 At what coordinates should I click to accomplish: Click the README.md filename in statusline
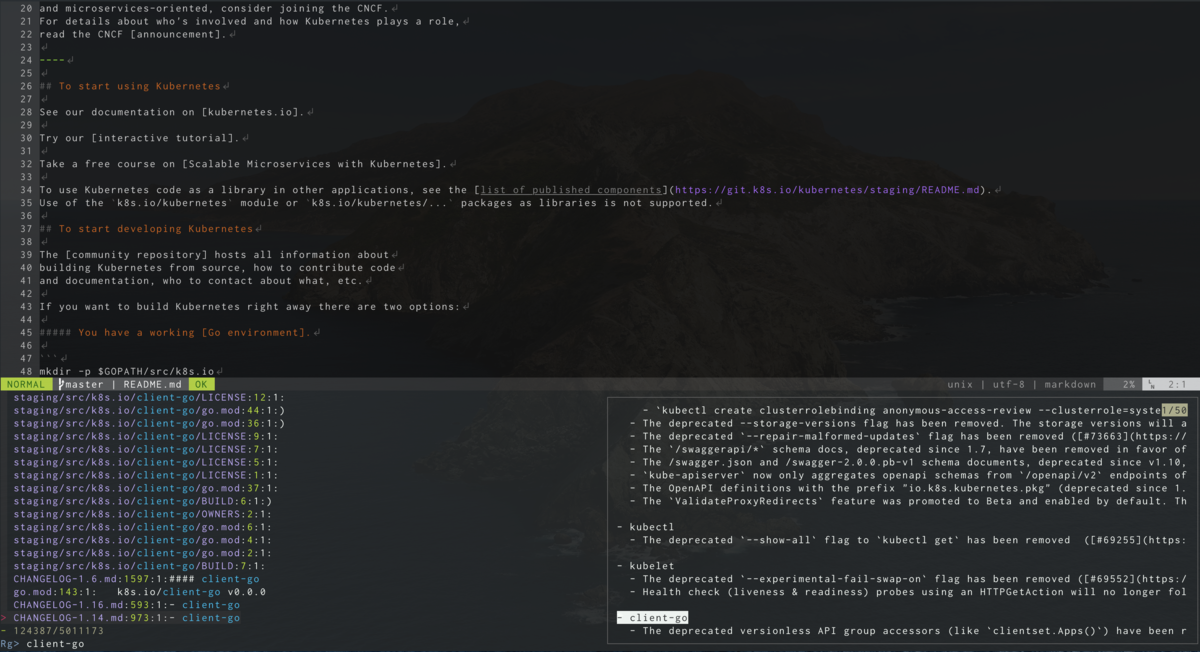click(x=152, y=384)
